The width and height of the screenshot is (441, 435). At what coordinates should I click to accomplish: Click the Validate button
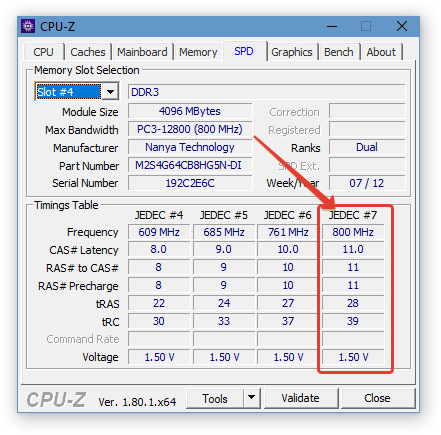(300, 398)
